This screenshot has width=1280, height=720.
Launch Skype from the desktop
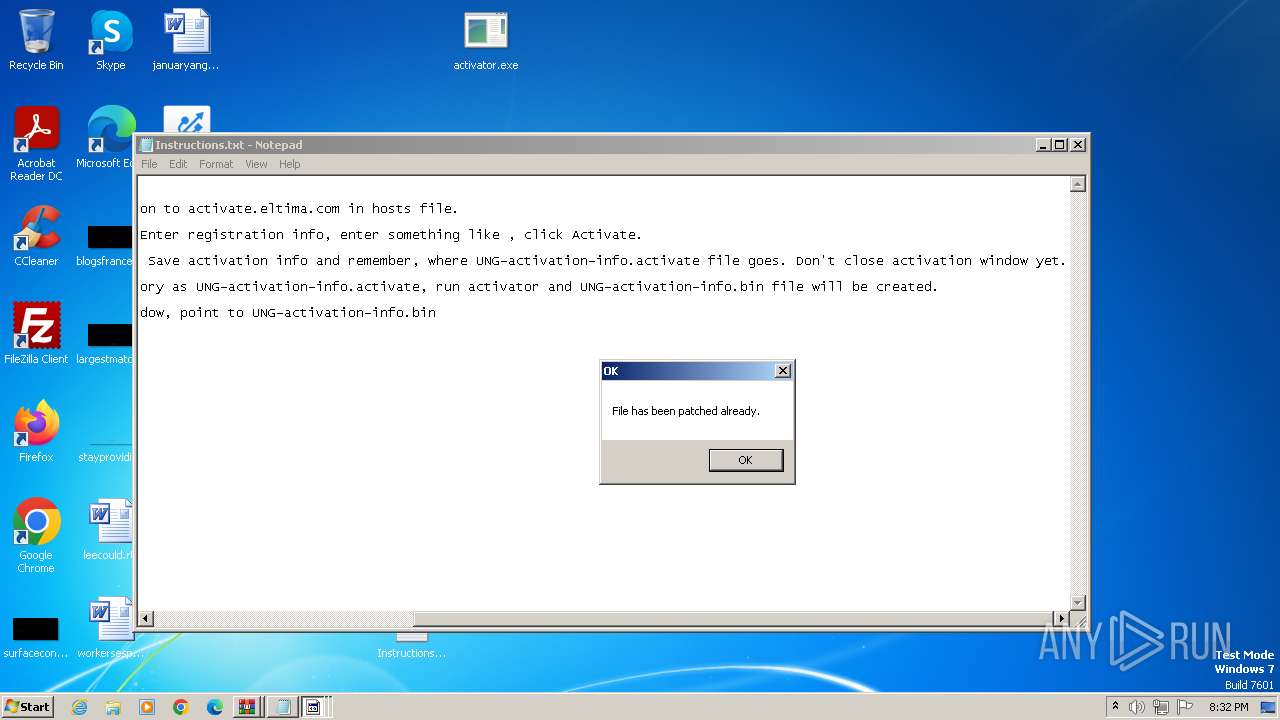point(110,41)
